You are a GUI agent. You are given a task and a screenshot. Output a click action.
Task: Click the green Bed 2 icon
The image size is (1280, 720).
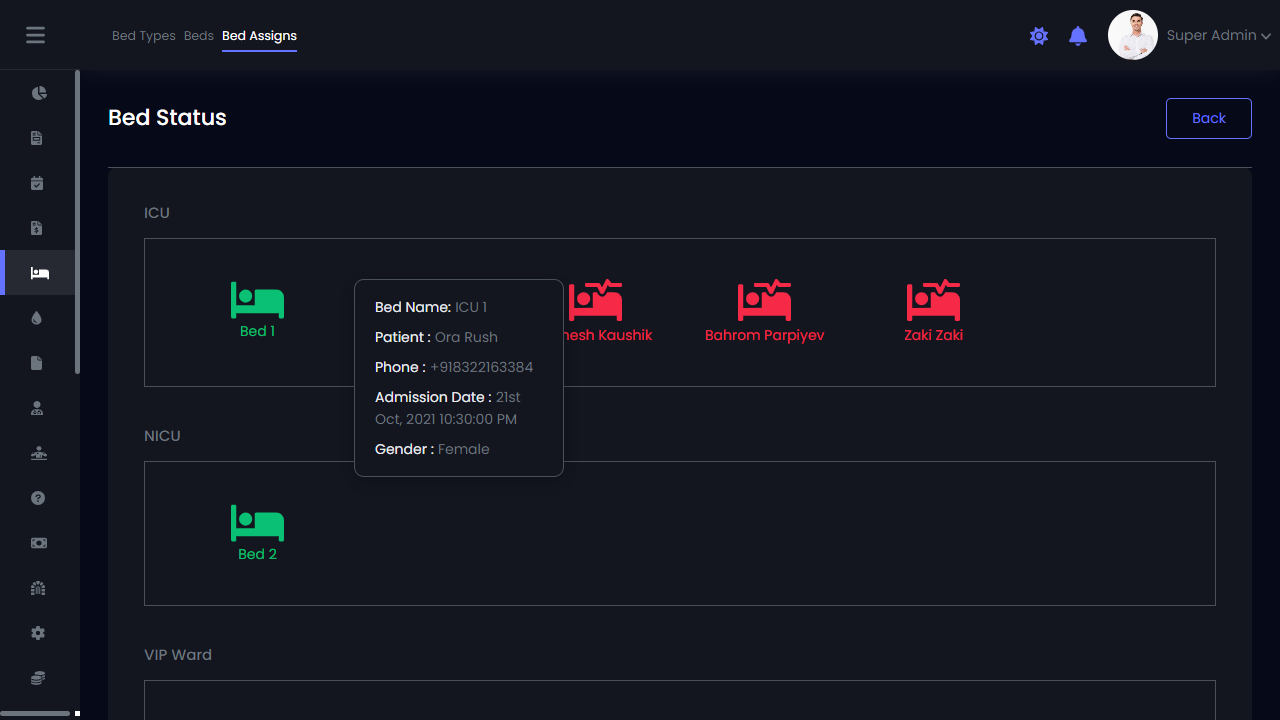coord(257,523)
